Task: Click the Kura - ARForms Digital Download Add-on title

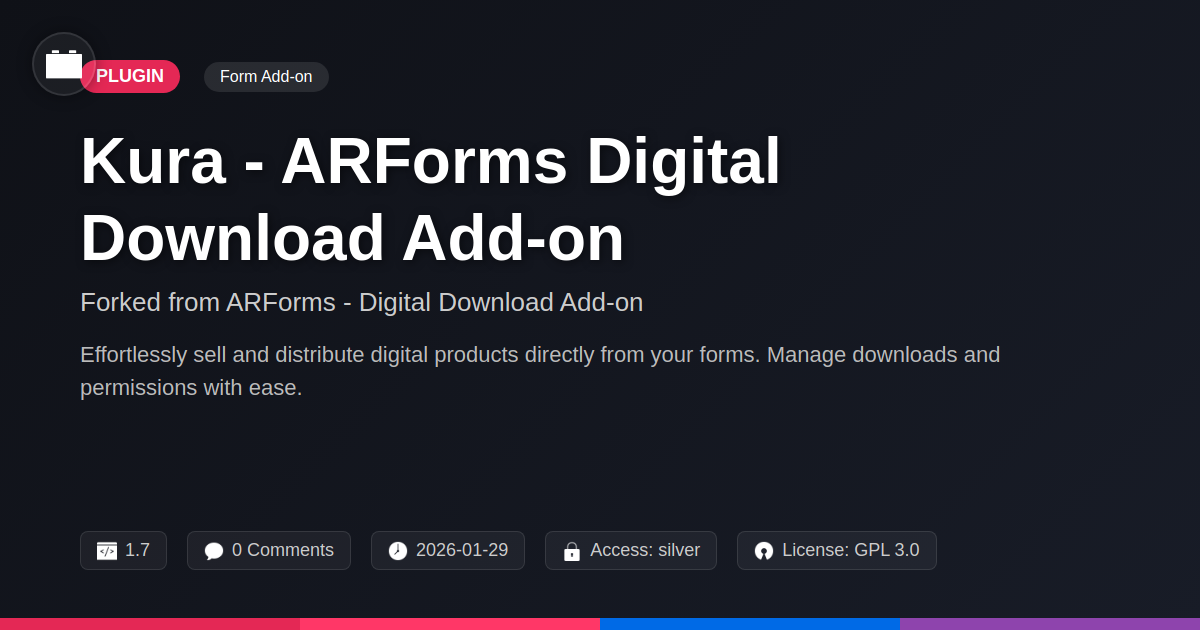Action: point(430,199)
